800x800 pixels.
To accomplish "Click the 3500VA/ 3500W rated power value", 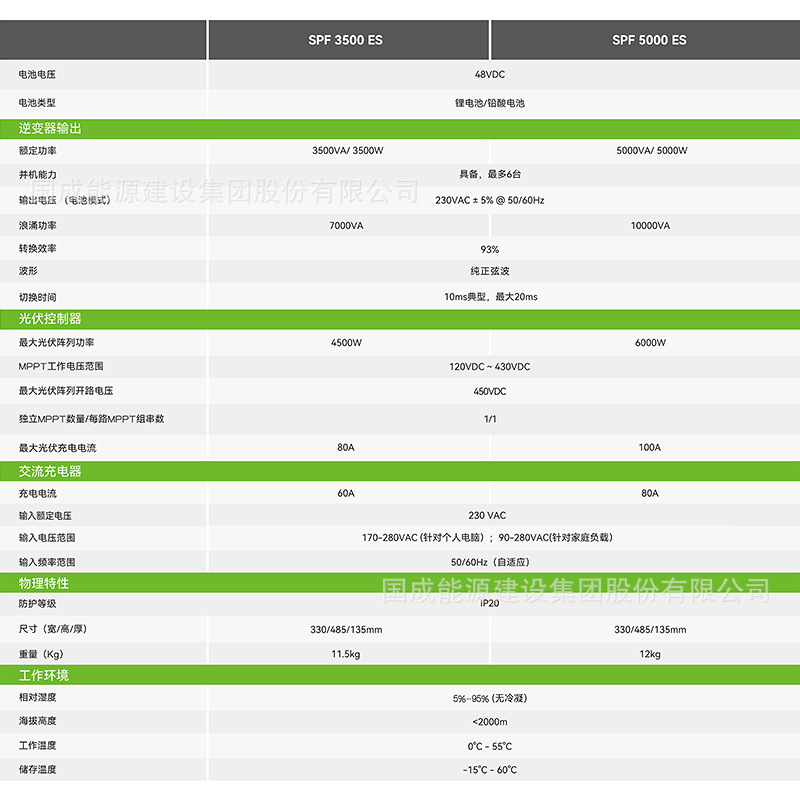I will pos(347,151).
